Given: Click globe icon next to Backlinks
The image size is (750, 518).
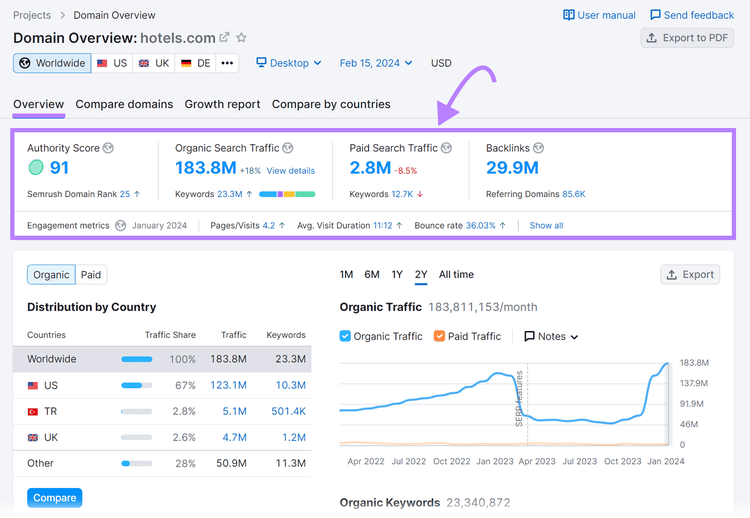Looking at the screenshot, I should pyautogui.click(x=539, y=148).
